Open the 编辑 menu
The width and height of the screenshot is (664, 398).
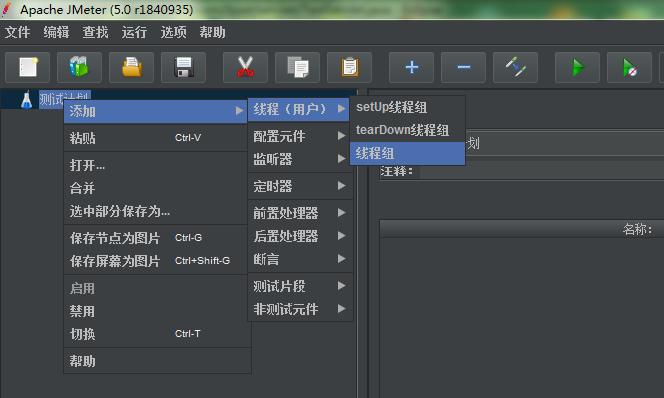click(56, 32)
